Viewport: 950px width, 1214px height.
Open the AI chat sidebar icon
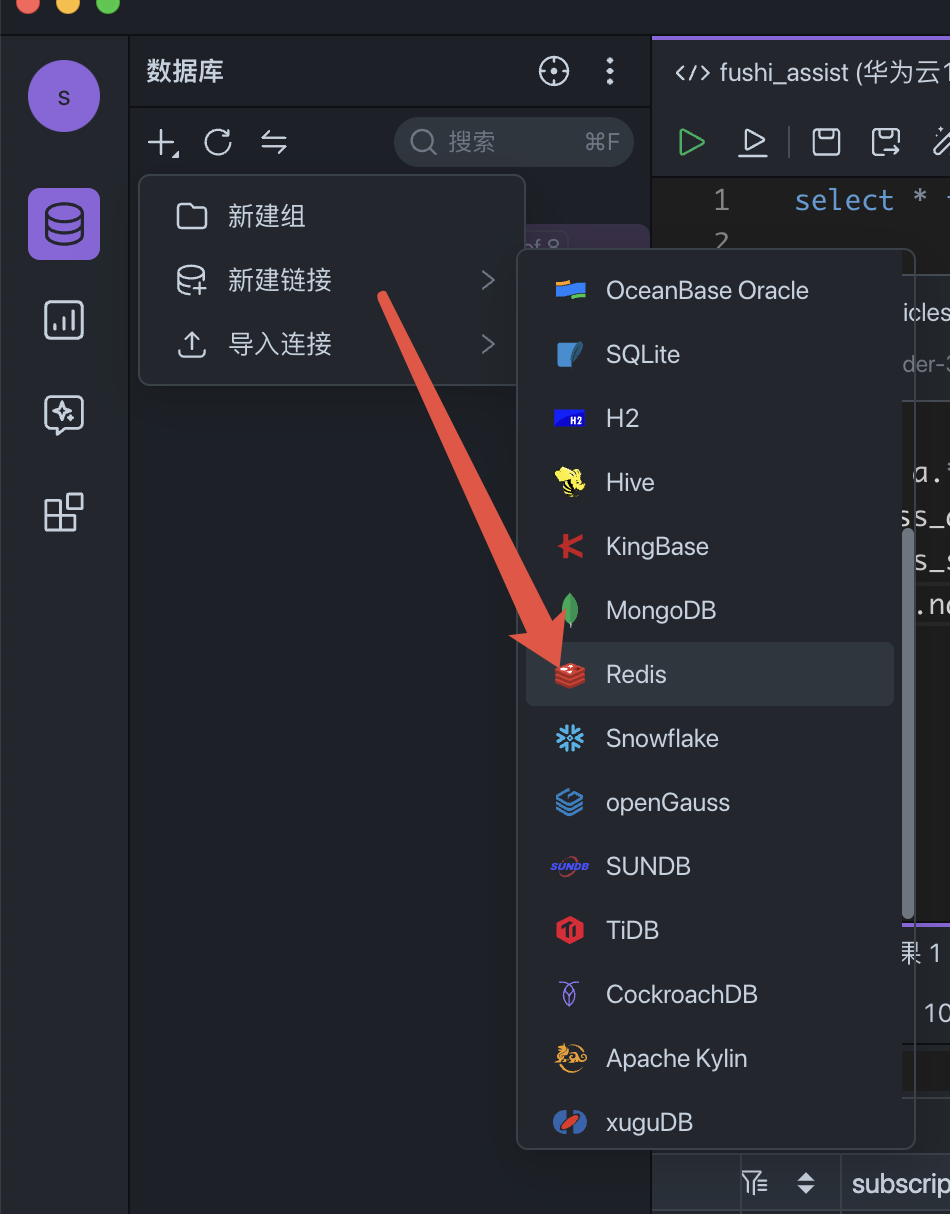pyautogui.click(x=64, y=415)
